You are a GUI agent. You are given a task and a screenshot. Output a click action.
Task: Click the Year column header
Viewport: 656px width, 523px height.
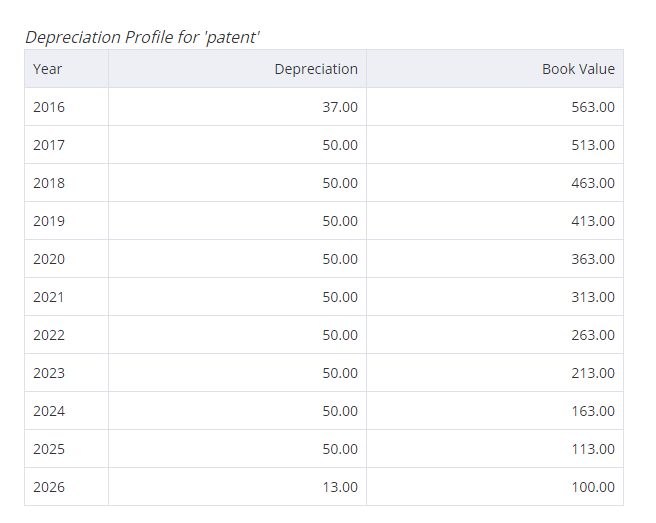[x=67, y=69]
